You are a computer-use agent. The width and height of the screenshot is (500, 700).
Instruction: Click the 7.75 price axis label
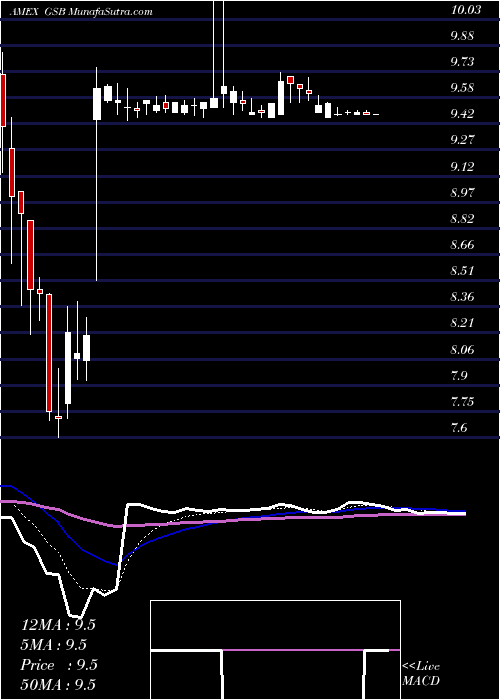point(462,402)
